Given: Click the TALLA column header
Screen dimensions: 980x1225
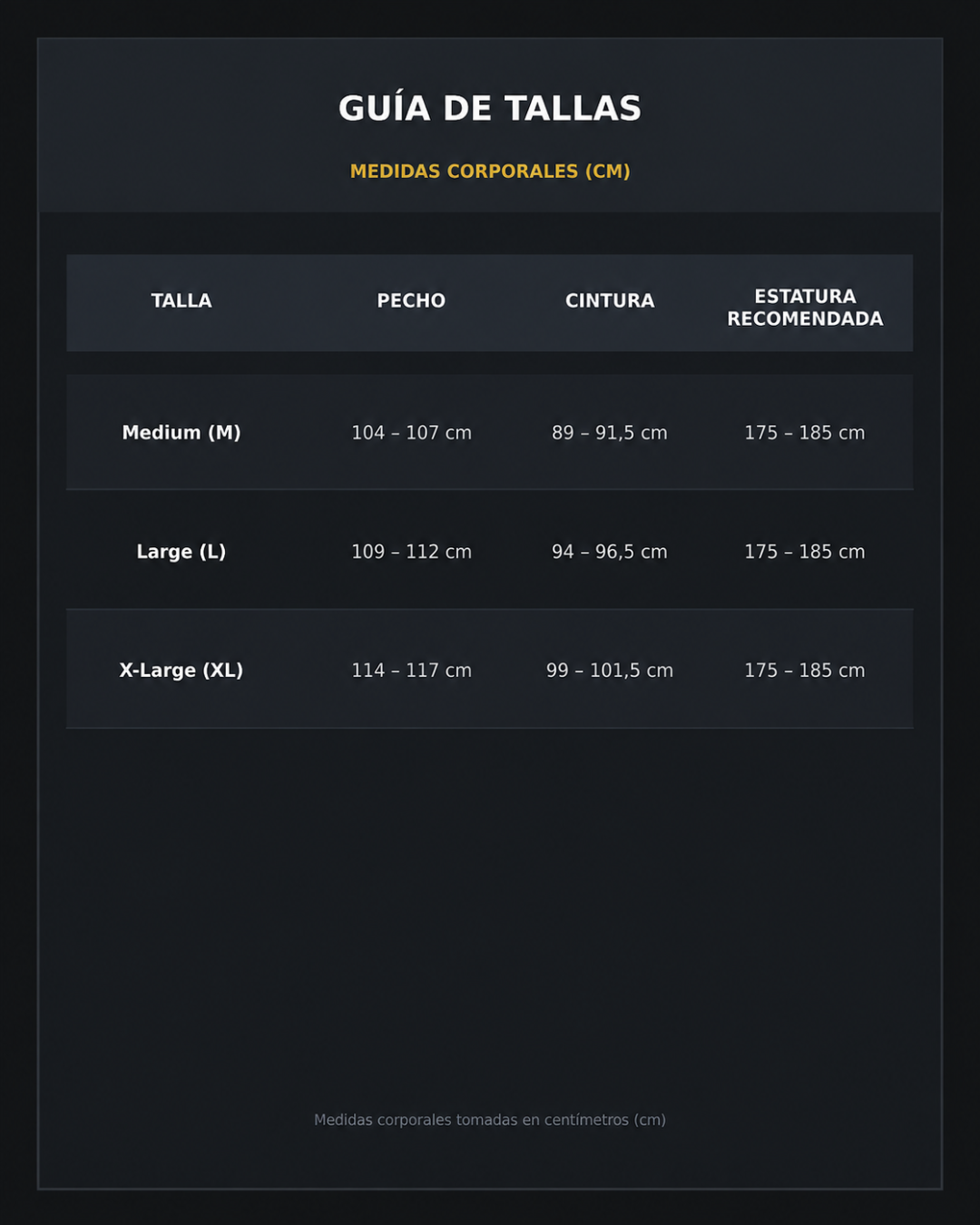Looking at the screenshot, I should 181,301.
